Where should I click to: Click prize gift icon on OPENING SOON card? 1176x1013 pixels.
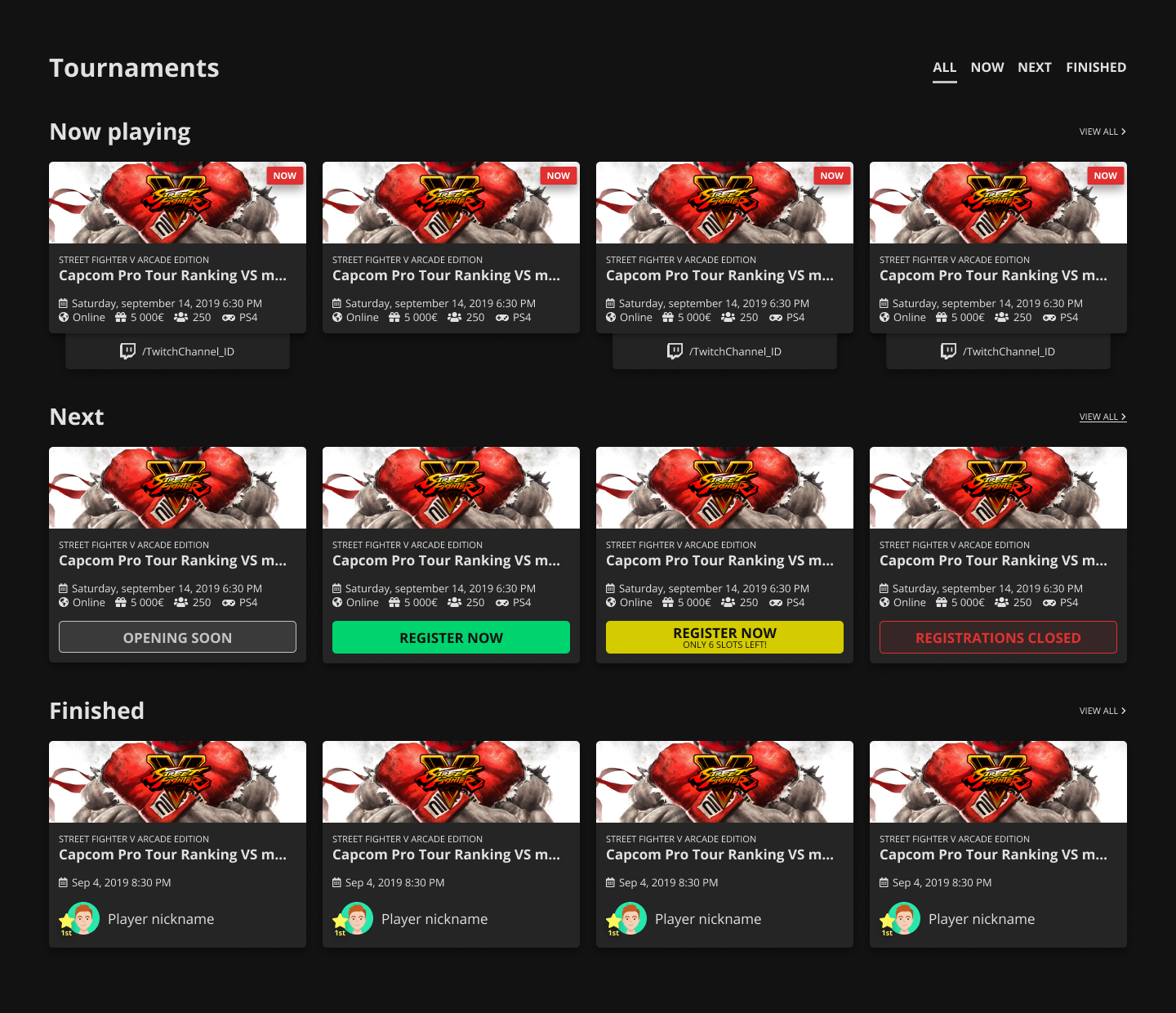click(121, 602)
